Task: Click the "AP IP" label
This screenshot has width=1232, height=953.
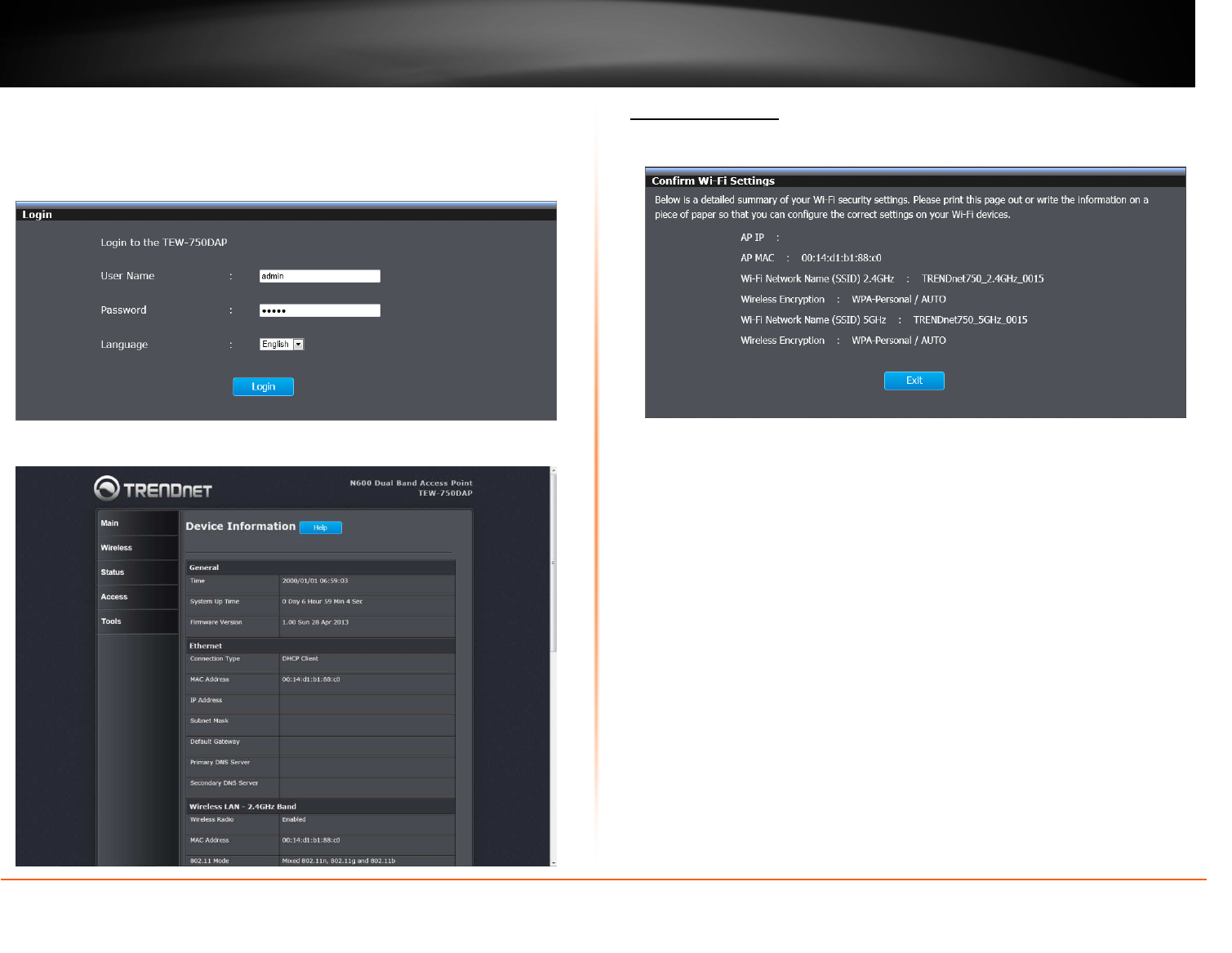Action: click(753, 238)
